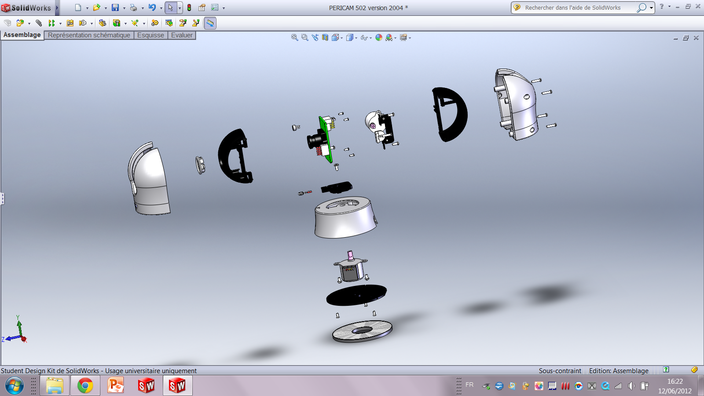Toggle the highlighted assembly toolbar button
The image size is (704, 396).
click(x=210, y=23)
